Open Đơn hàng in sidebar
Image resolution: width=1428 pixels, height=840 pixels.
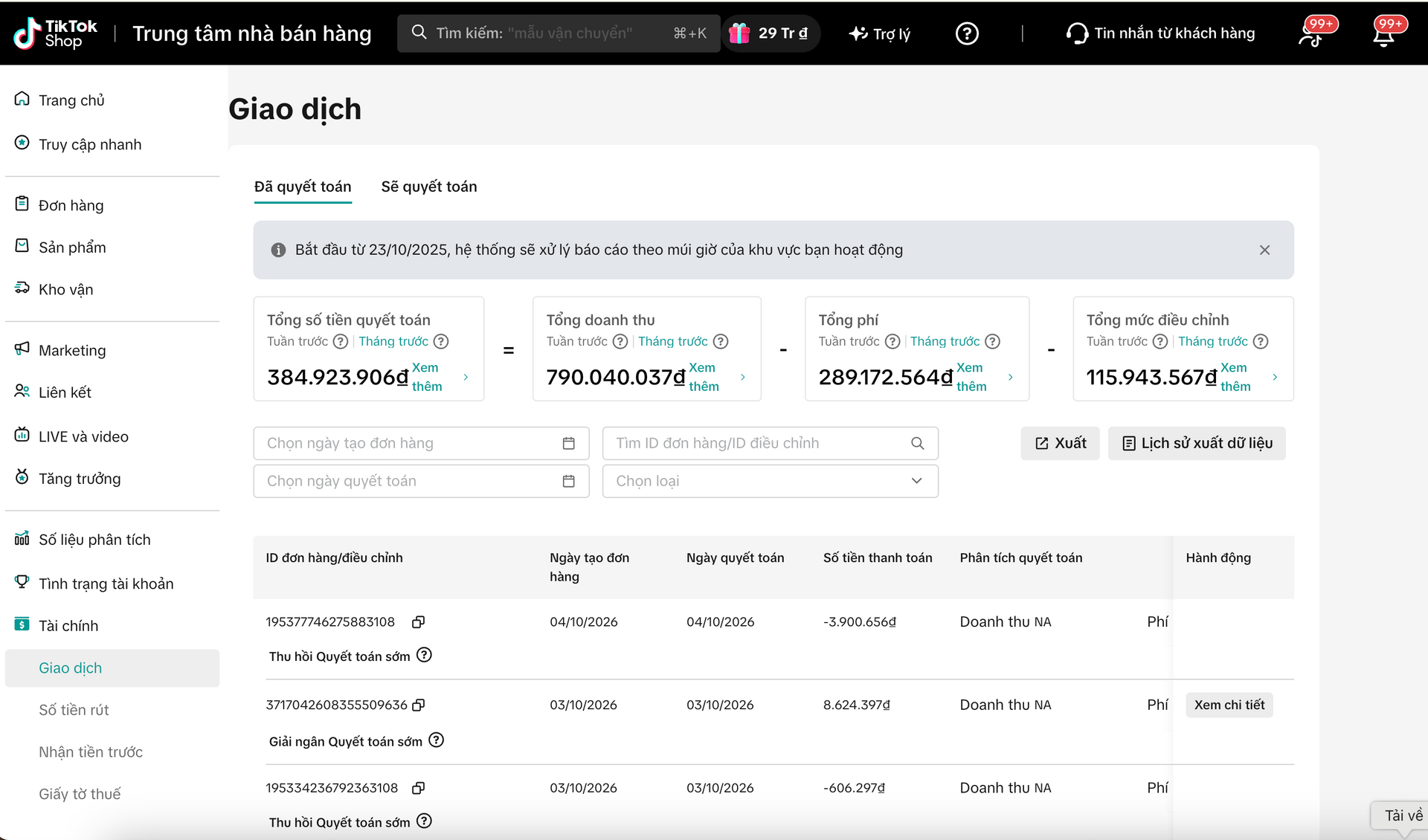71,205
